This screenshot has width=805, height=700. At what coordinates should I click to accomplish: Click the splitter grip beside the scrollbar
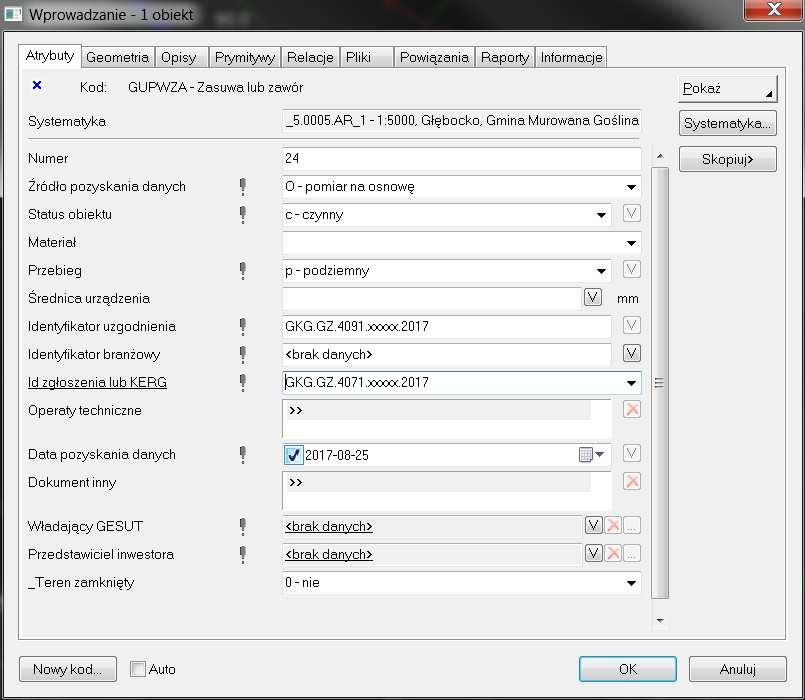click(659, 383)
